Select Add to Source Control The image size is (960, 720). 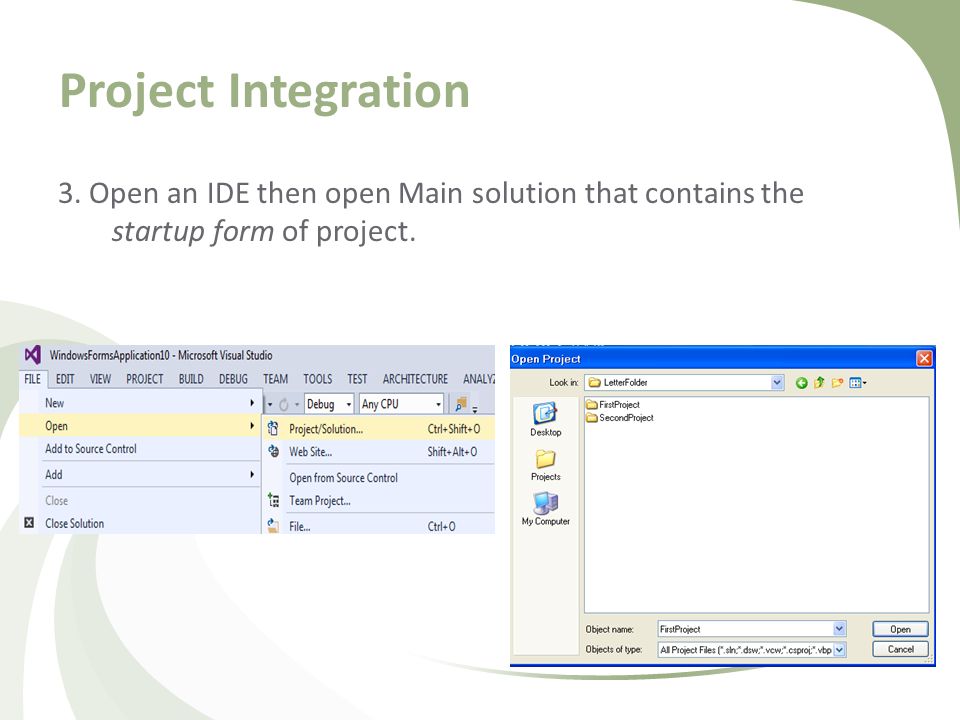tap(140, 448)
